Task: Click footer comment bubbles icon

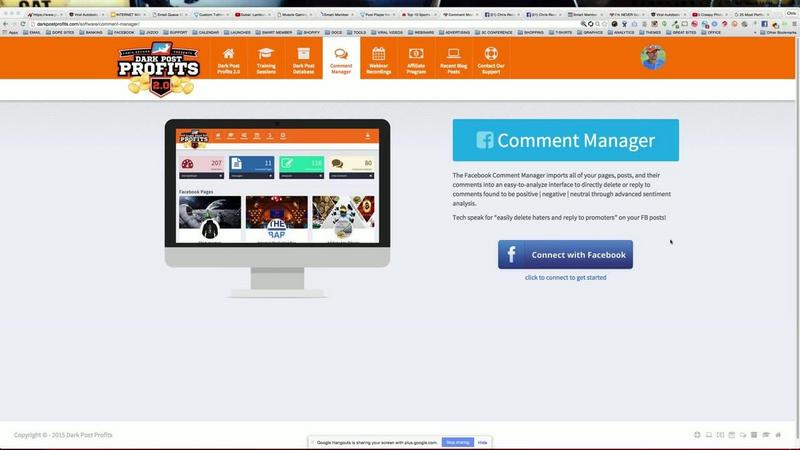Action: click(743, 435)
